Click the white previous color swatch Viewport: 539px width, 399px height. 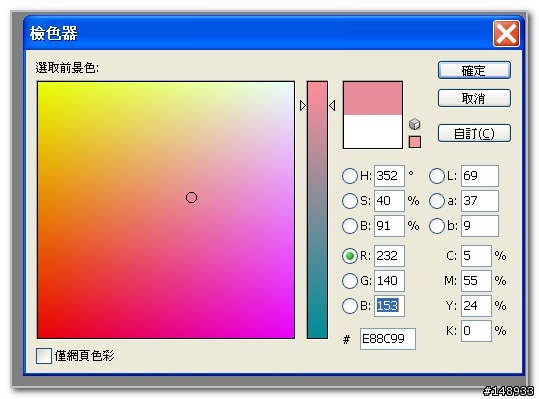point(373,132)
